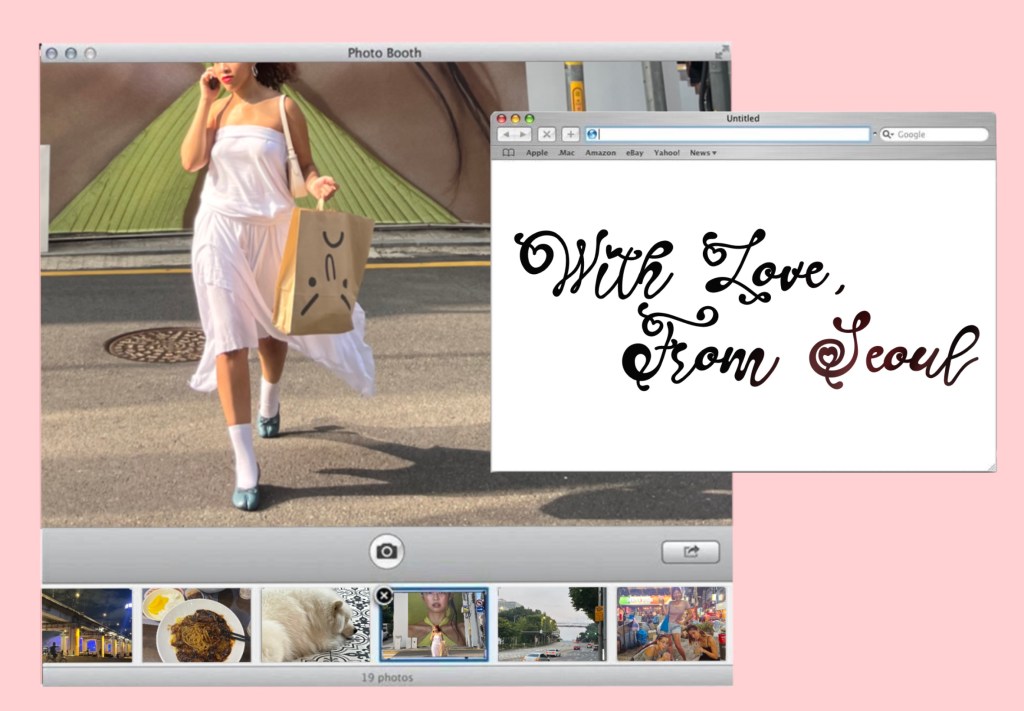Click the Photo Booth fullscreen arrows icon

(x=721, y=53)
